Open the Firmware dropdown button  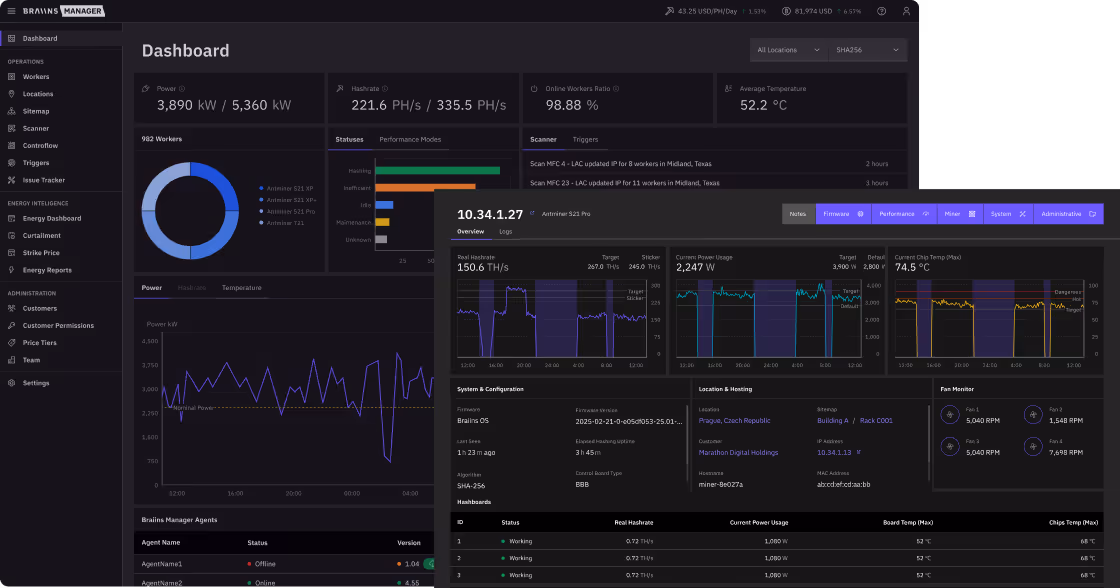tap(843, 214)
